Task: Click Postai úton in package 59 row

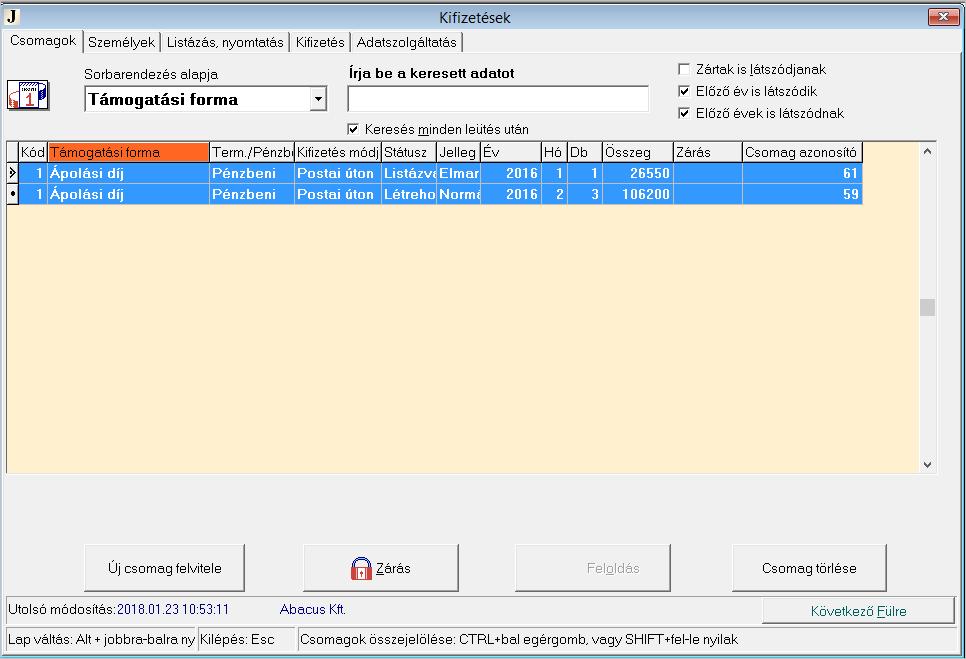Action: click(336, 194)
